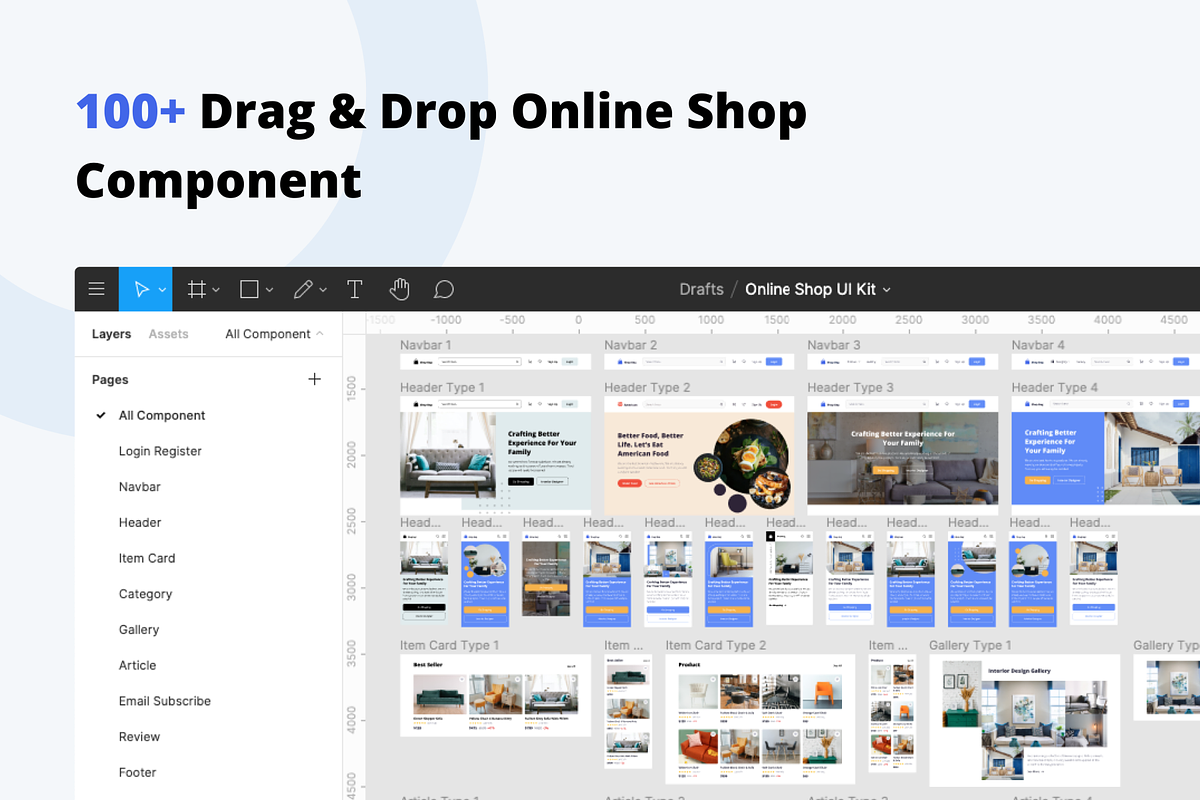1200x800 pixels.
Task: Select the Navbar 4 frame label
Action: point(1039,345)
